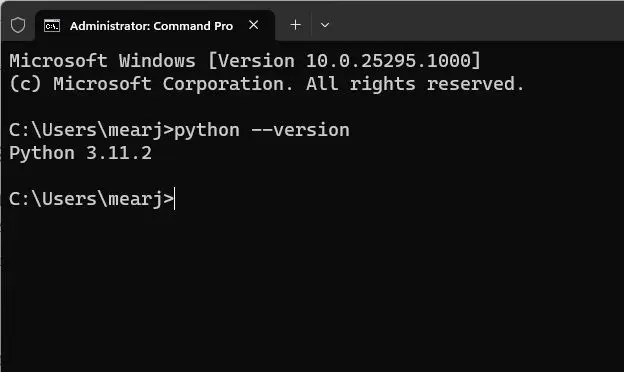Click the administrator shield icon
Screen dimensions: 624x372
18,25
